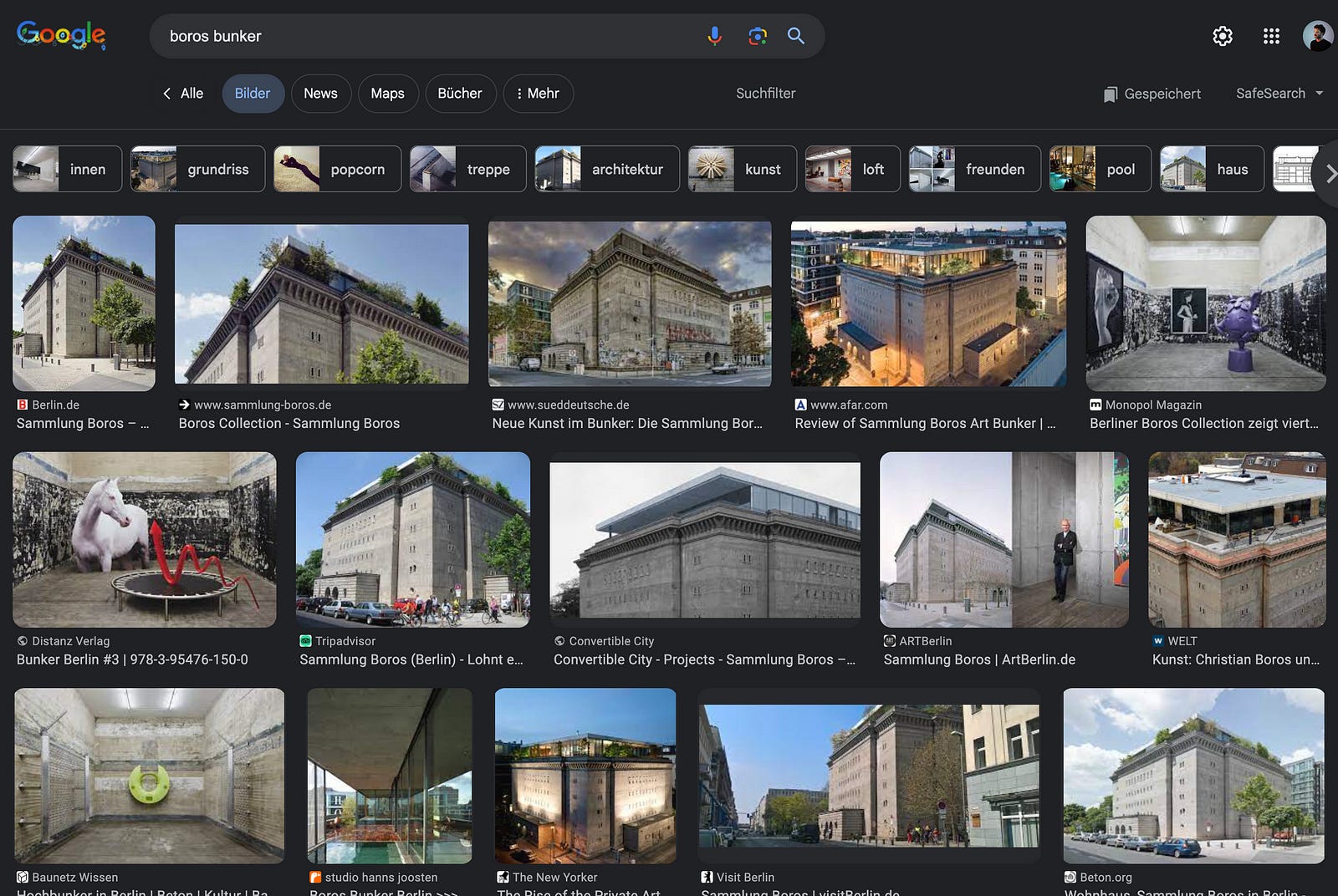
Task: Open the www.afar.com review link
Action: click(925, 423)
